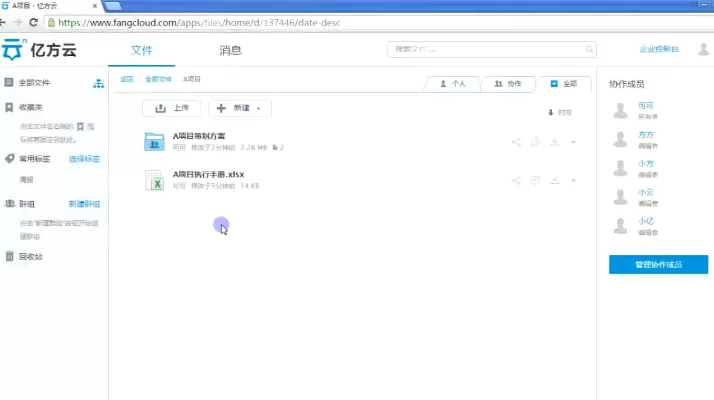
Task: Click the 回收站 trash icon
Action: pos(9,256)
